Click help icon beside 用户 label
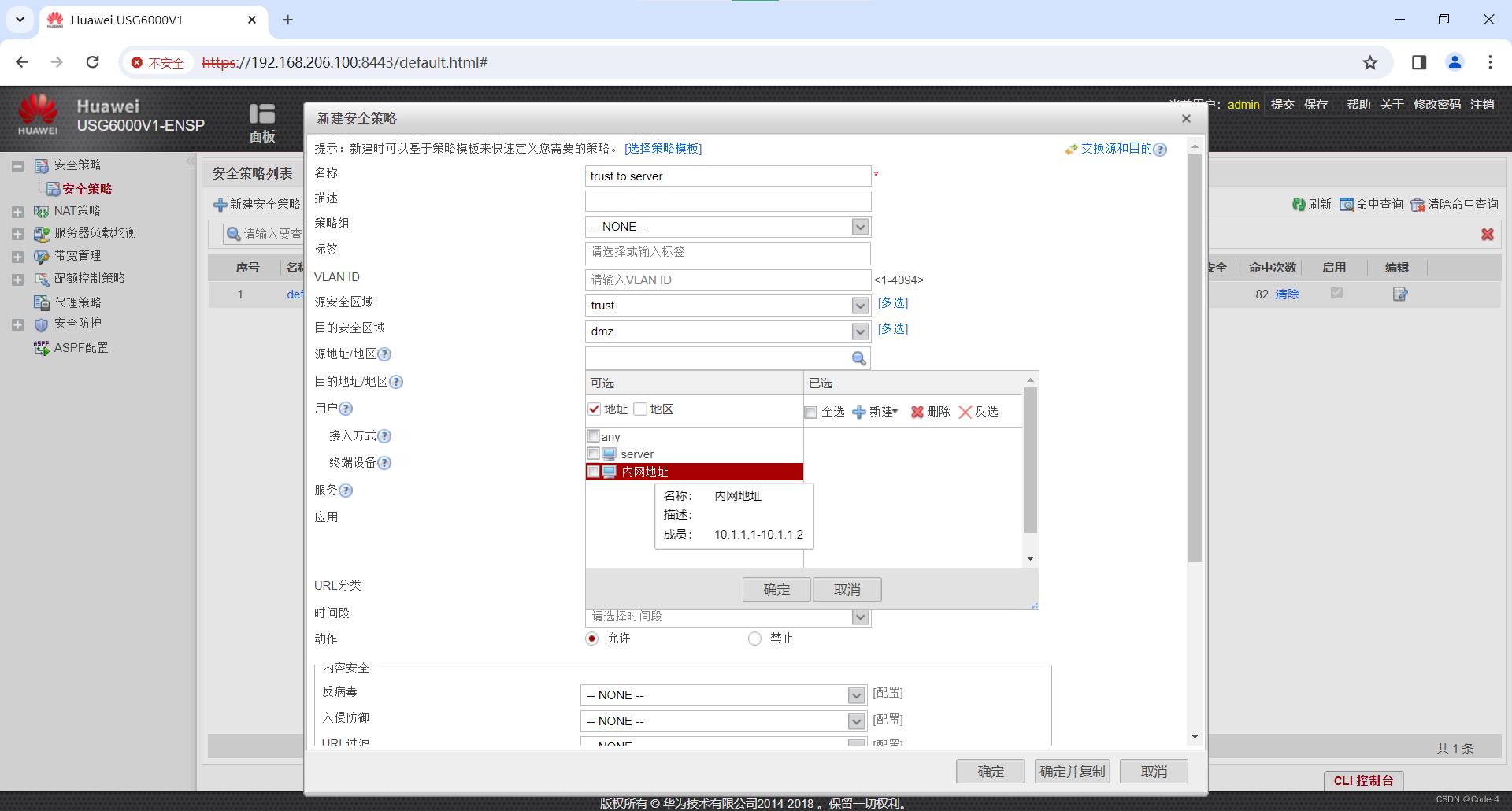Screen dimensions: 1512x811 point(346,409)
